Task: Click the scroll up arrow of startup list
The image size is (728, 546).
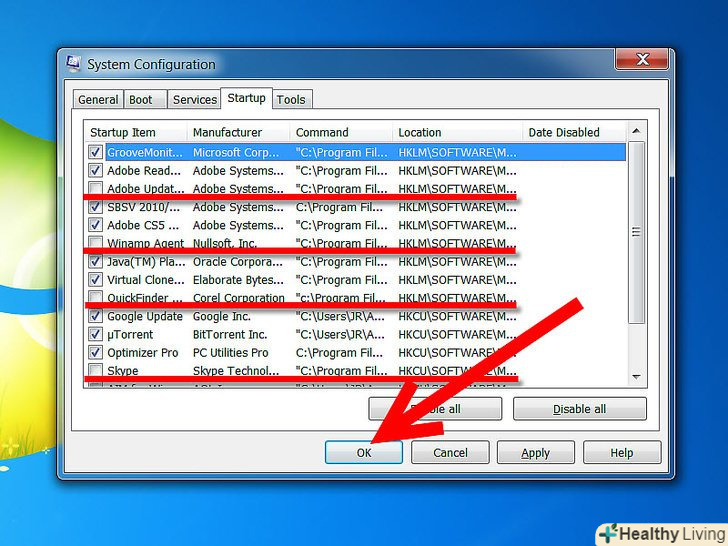Action: pyautogui.click(x=636, y=131)
